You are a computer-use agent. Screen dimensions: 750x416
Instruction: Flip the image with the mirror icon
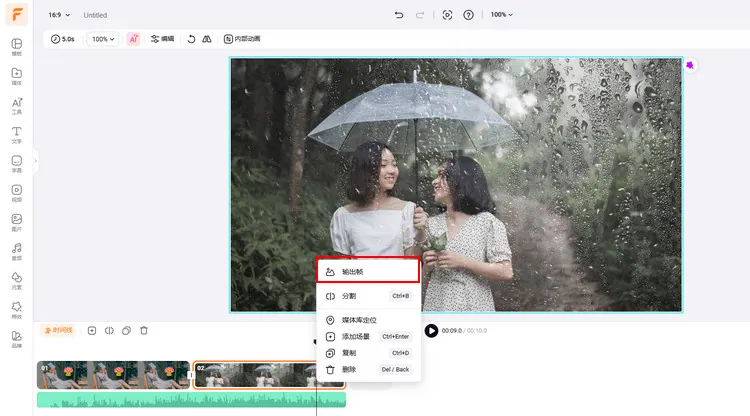click(207, 39)
